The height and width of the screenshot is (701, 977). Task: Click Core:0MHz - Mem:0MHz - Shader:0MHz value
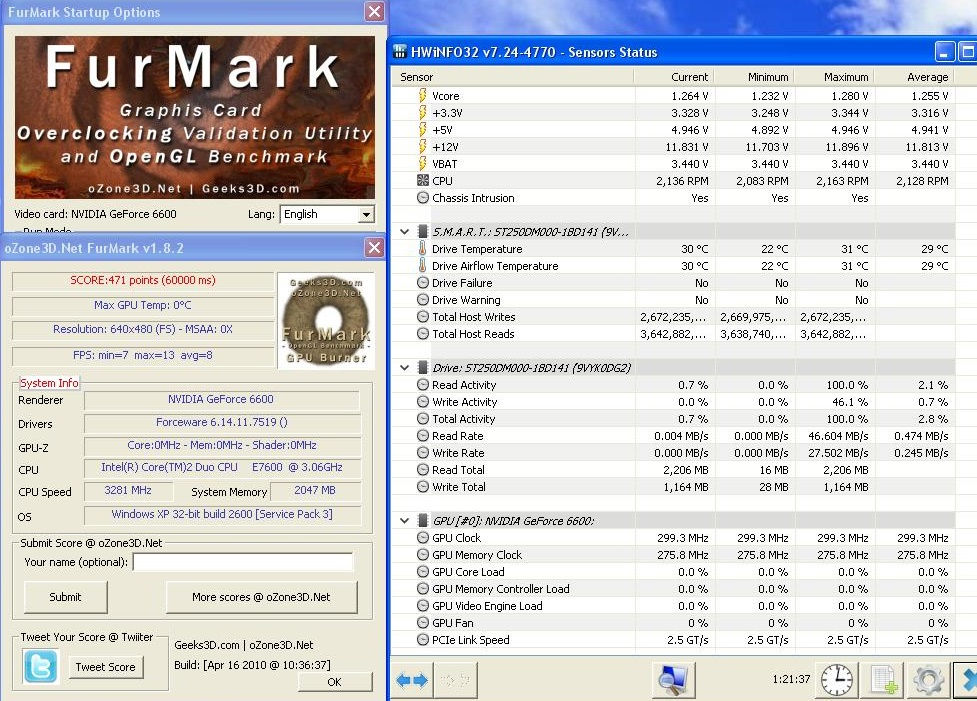(222, 446)
